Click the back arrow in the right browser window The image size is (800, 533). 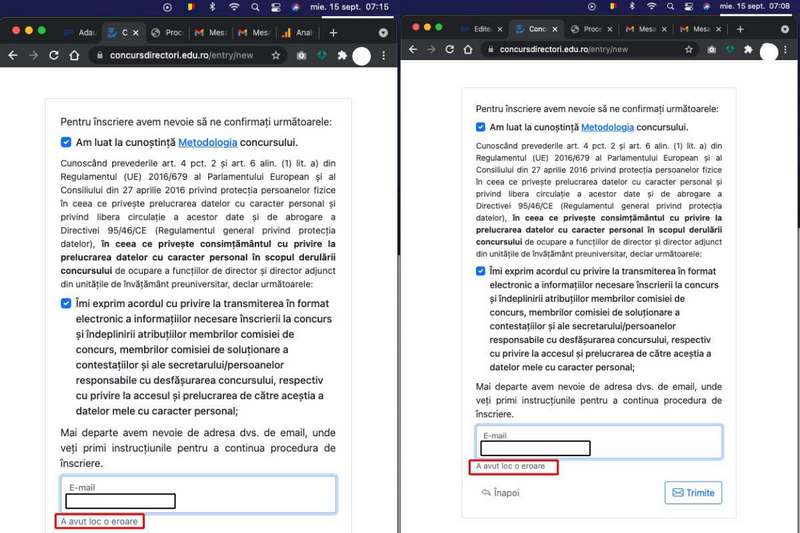(x=411, y=49)
